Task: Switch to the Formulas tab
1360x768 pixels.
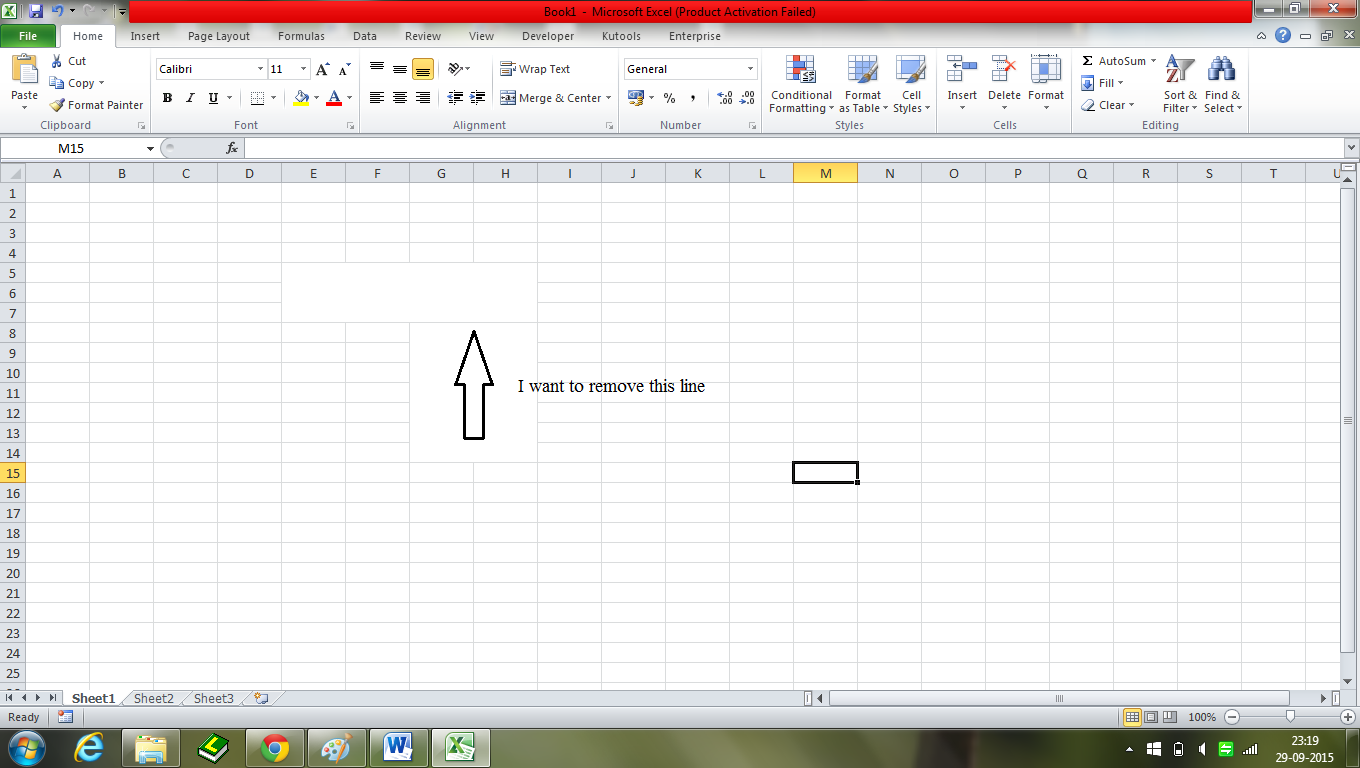Action: coord(301,36)
